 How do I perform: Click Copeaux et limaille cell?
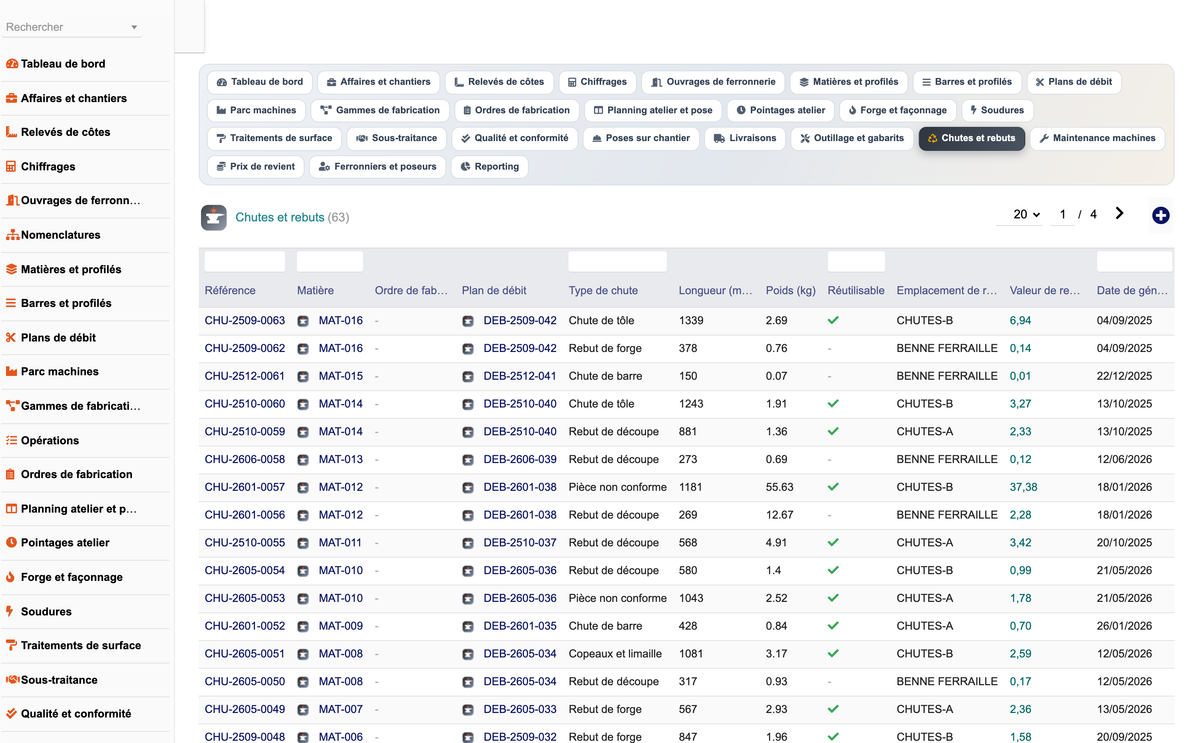[615, 654]
